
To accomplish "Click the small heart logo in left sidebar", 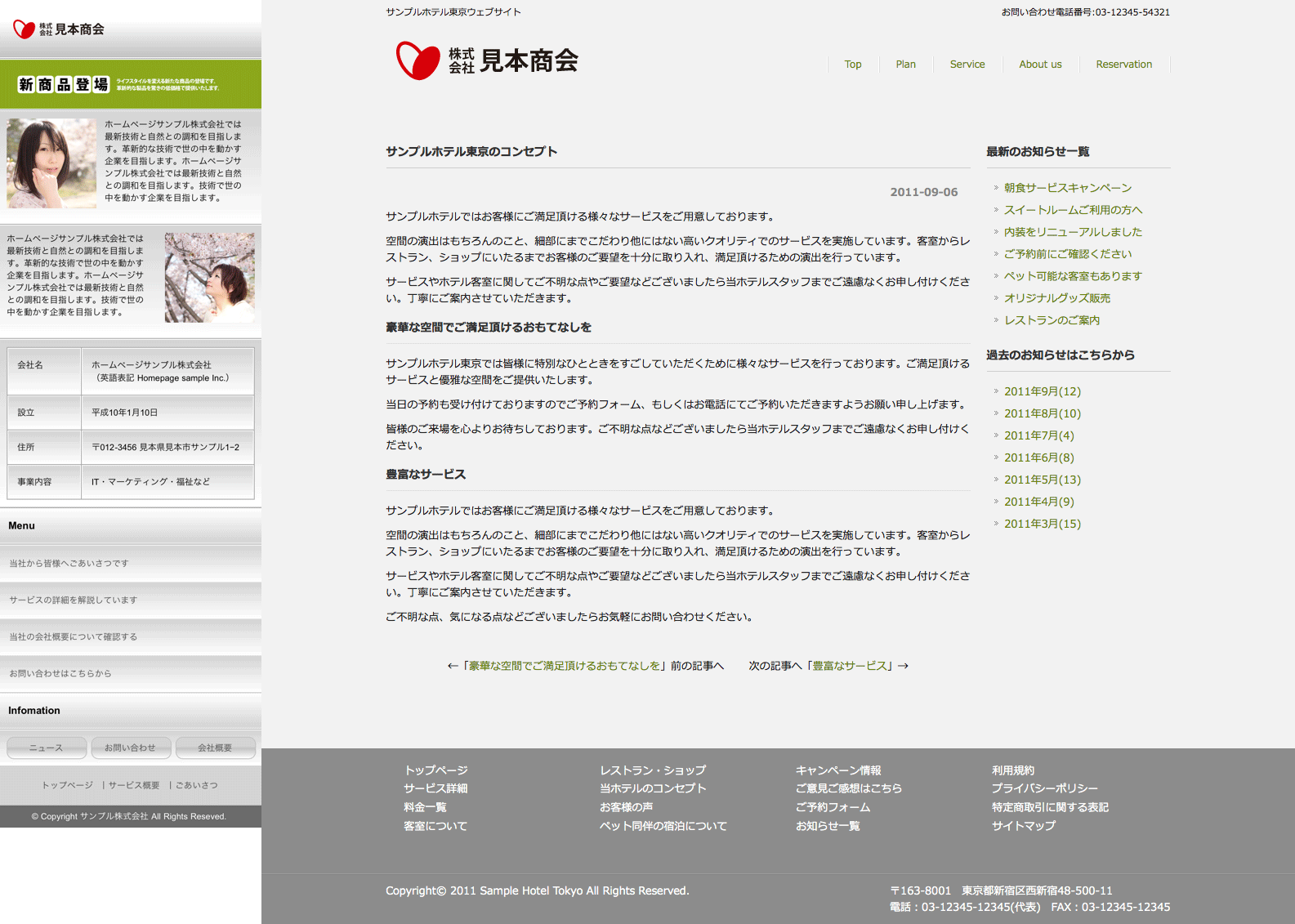I will [x=25, y=29].
